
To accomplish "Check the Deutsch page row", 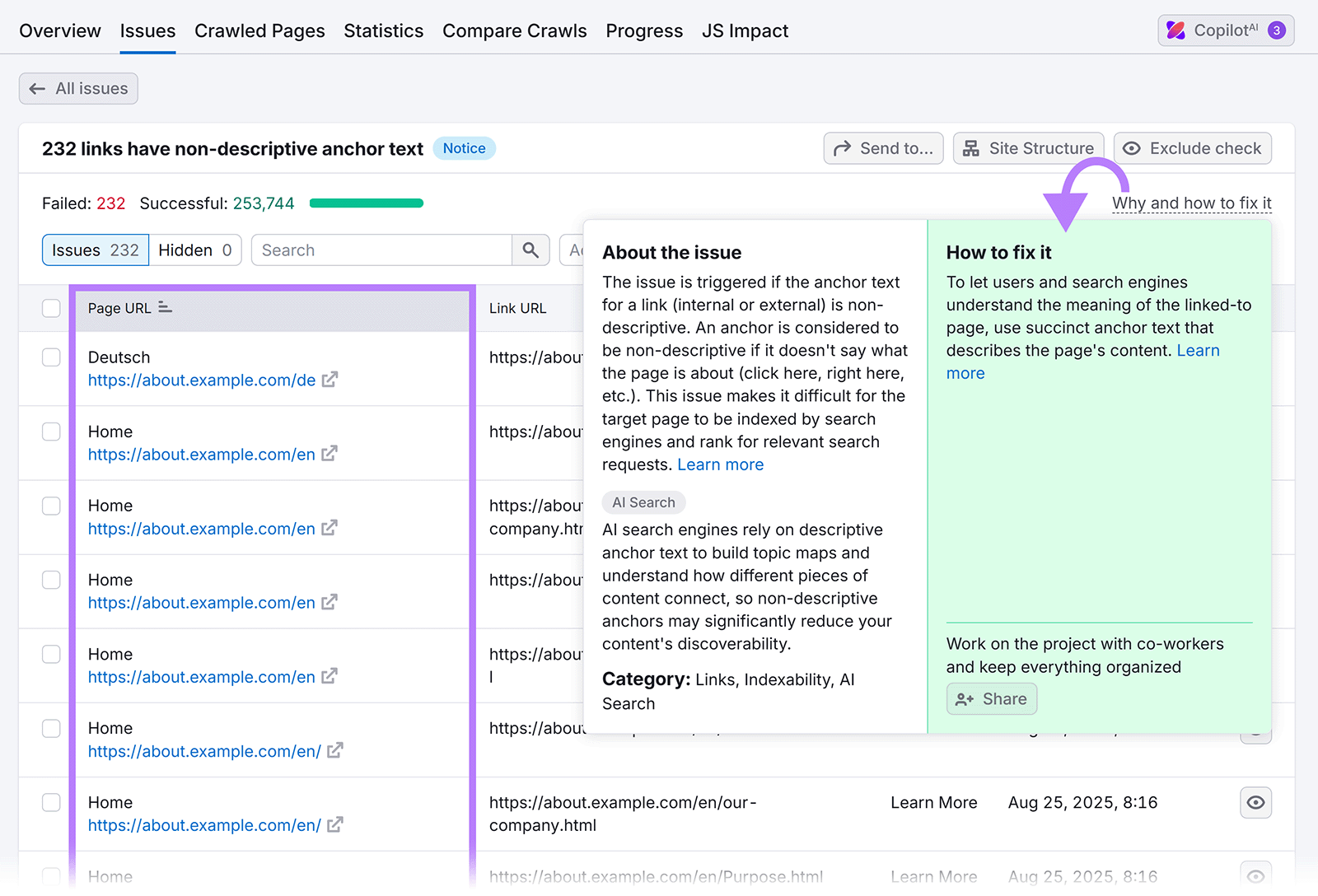I will [x=51, y=357].
